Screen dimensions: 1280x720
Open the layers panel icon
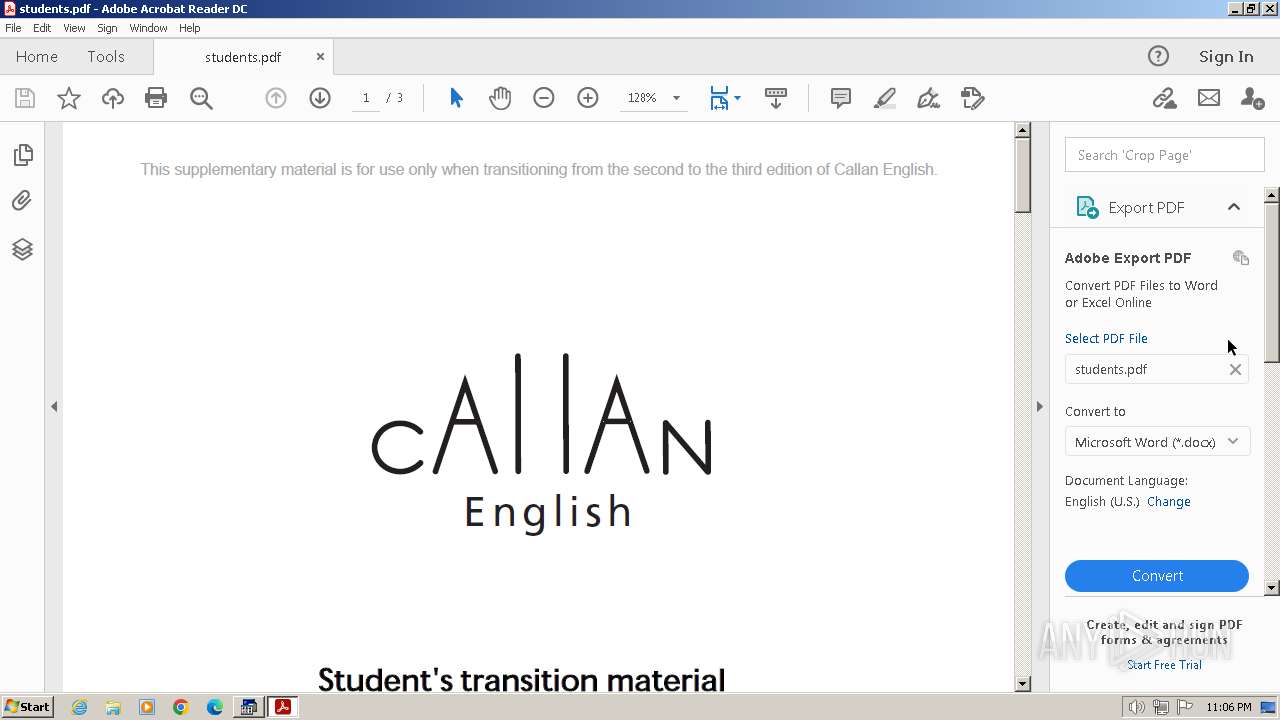coord(22,249)
